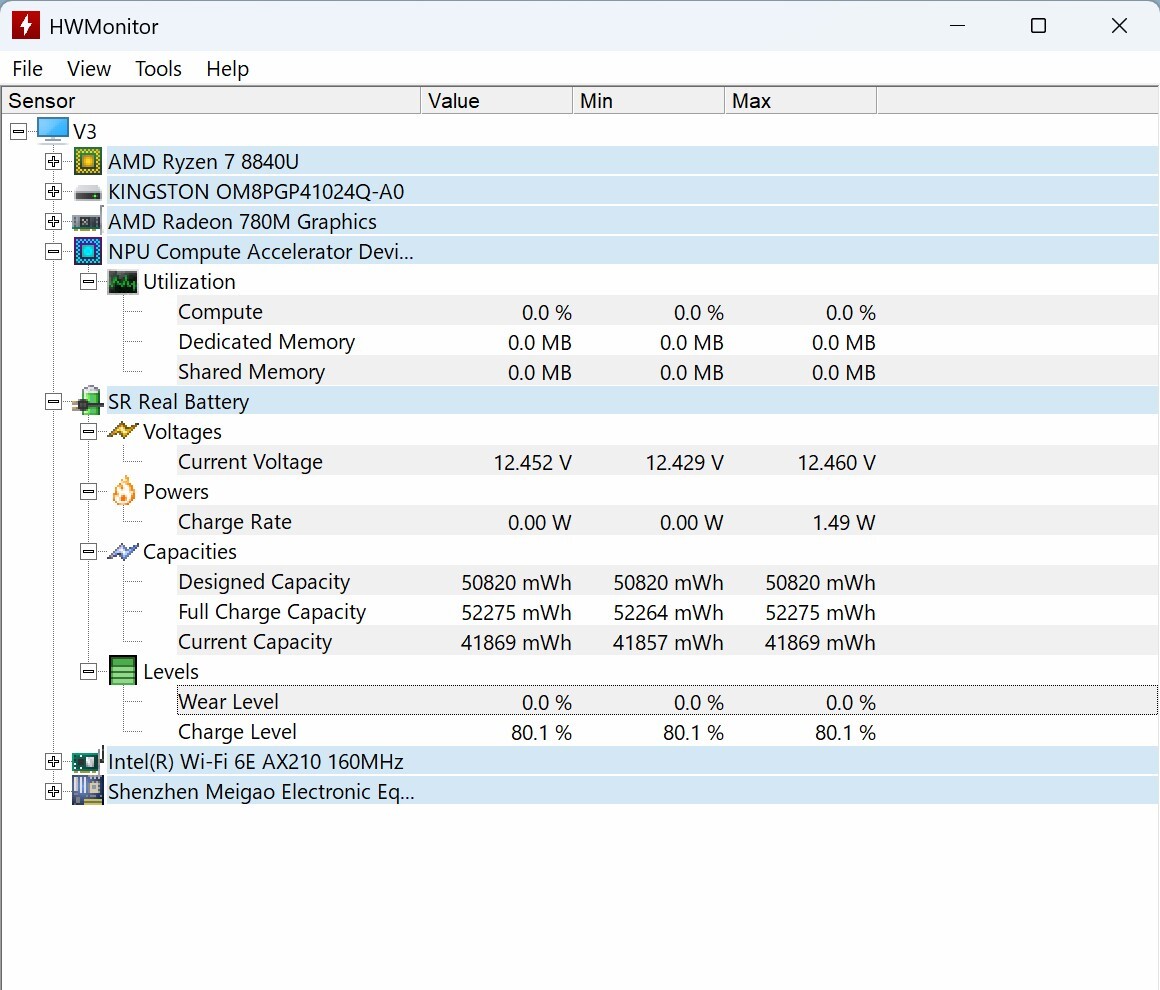Click the Powers flame icon

tap(123, 492)
